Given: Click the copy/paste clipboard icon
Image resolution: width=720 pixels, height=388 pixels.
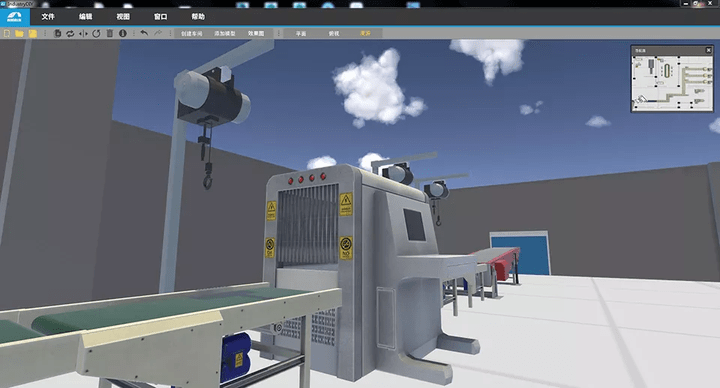Looking at the screenshot, I should point(57,34).
